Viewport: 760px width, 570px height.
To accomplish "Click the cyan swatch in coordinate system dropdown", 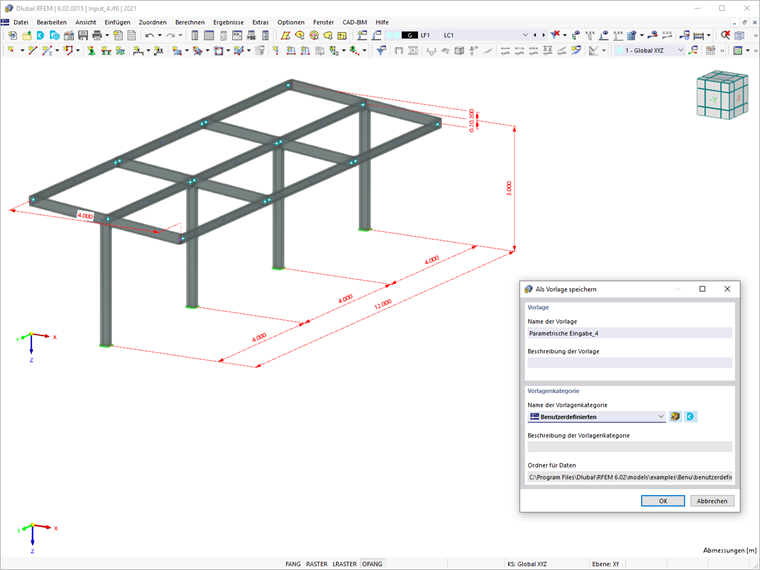I will (619, 50).
